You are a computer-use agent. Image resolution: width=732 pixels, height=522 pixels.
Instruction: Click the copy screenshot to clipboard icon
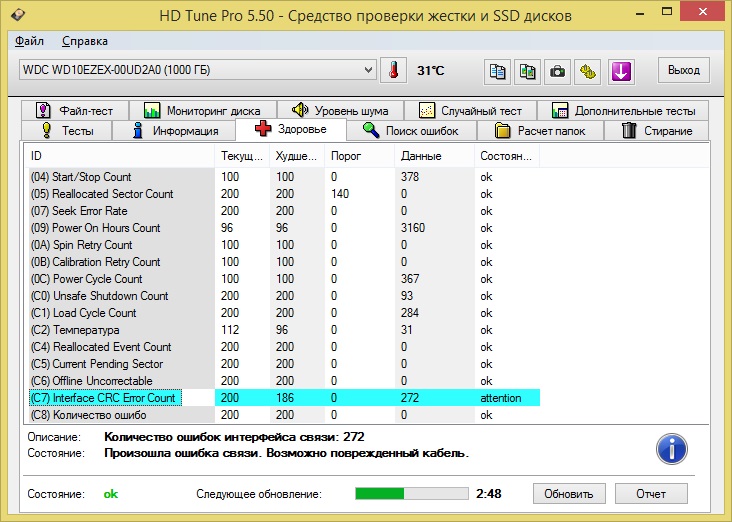pyautogui.click(x=527, y=71)
